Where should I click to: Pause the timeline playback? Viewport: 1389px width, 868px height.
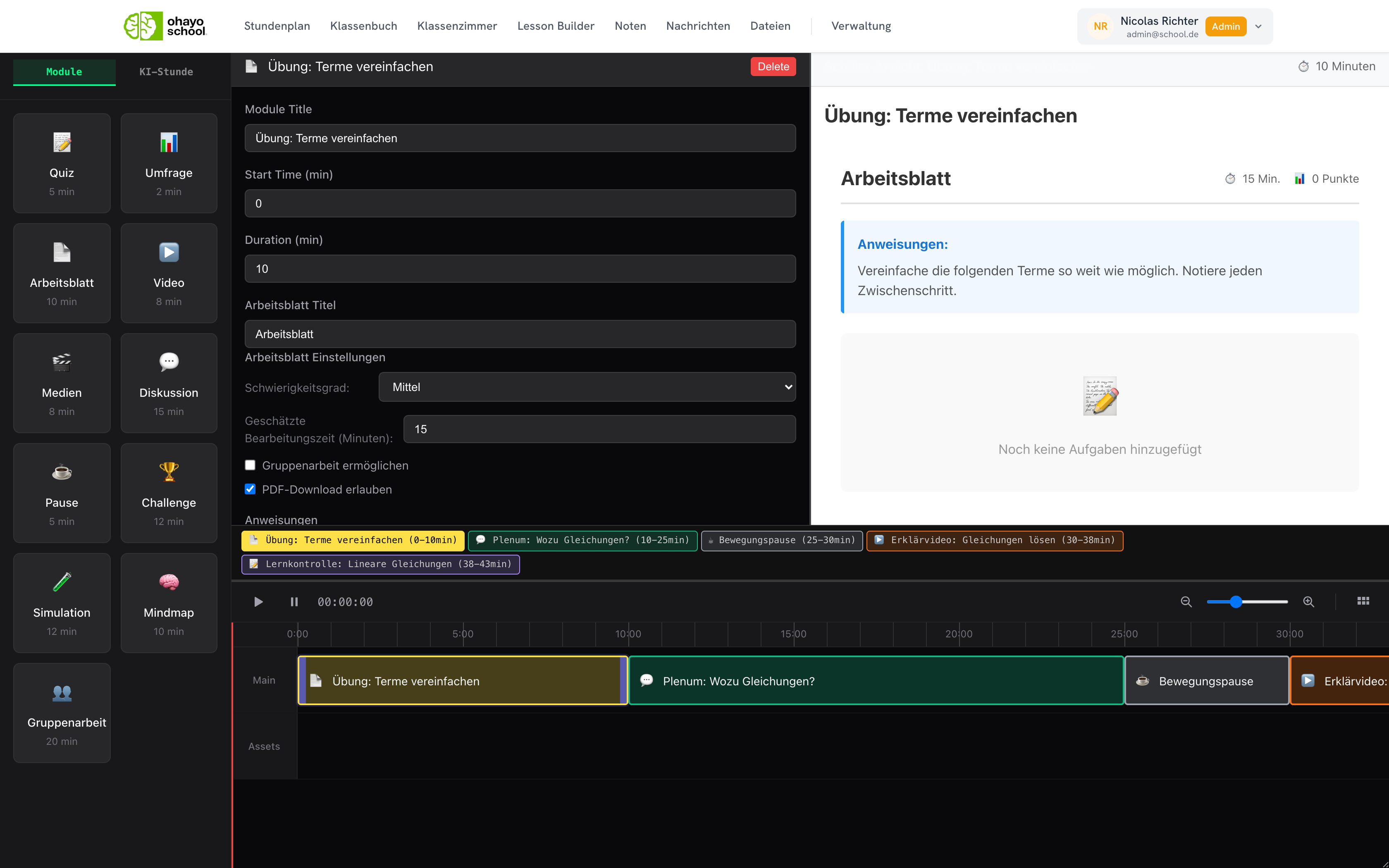[294, 602]
